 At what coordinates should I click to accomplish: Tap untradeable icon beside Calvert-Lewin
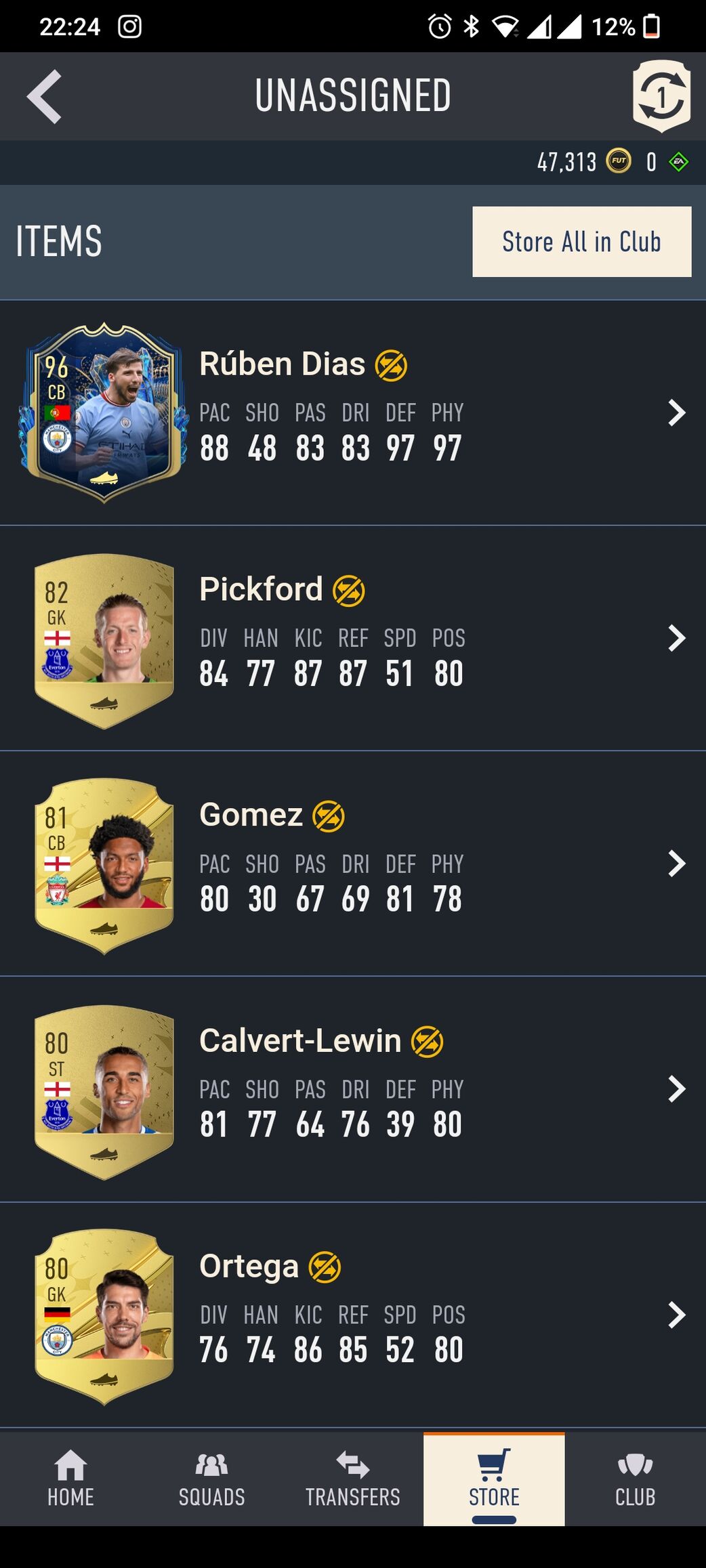coord(428,1042)
